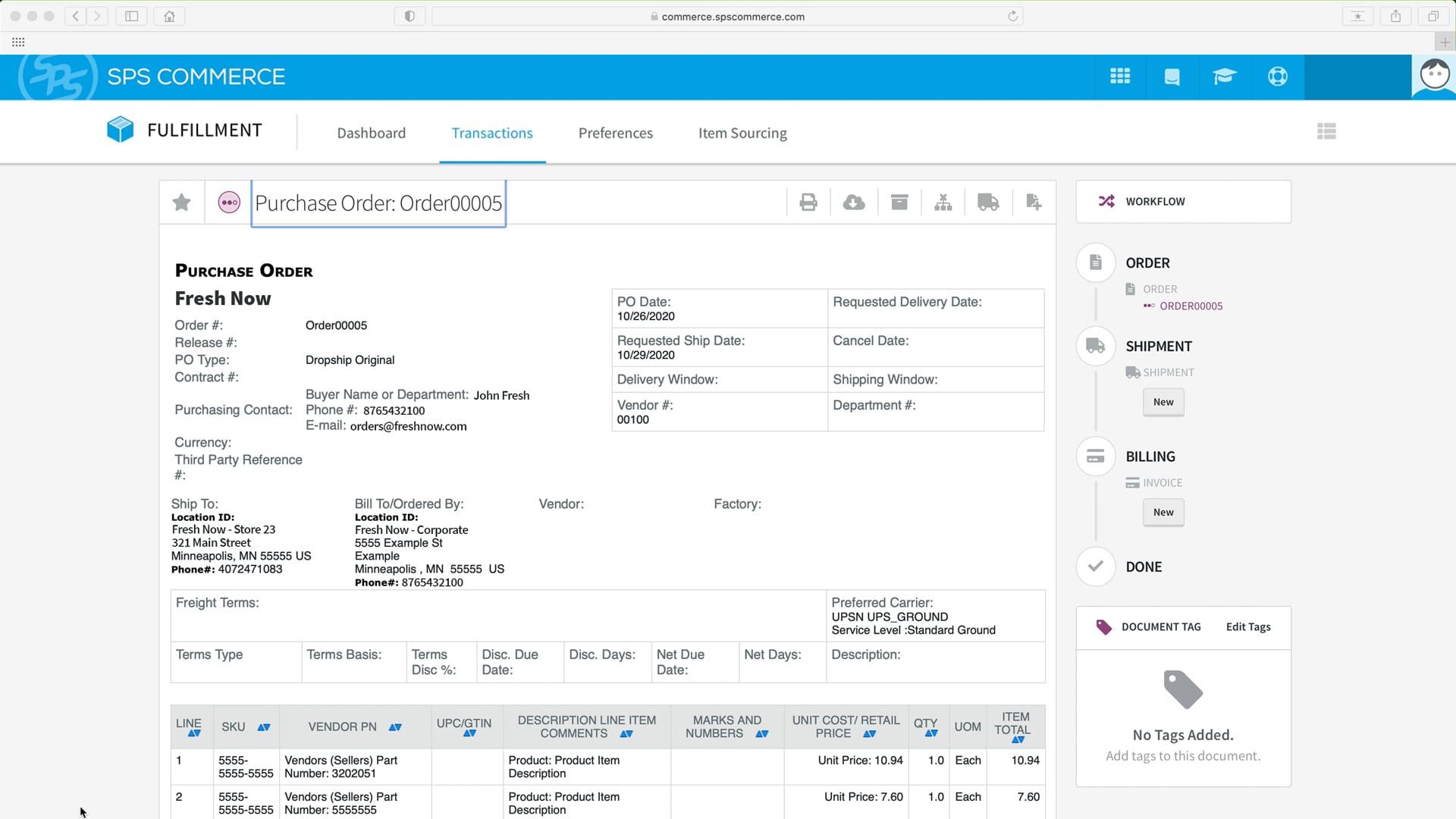Click Edit Tags link for document tags
Image resolution: width=1456 pixels, height=819 pixels.
pyautogui.click(x=1249, y=626)
